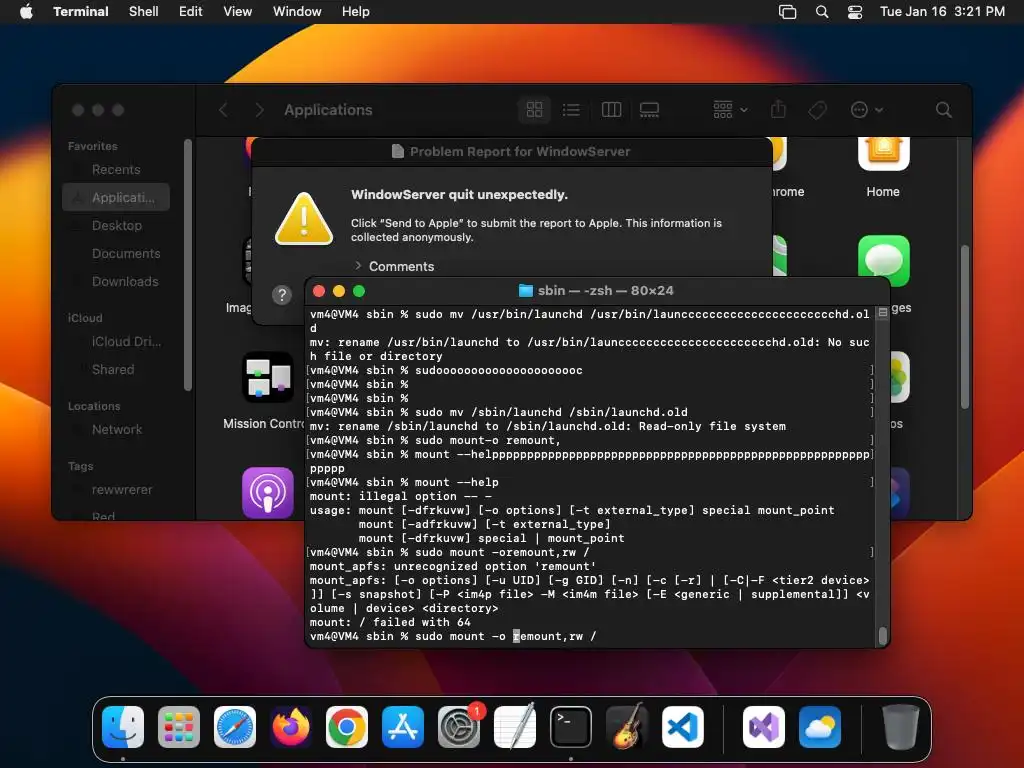Select Documents in Finder sidebar
1024x768 pixels.
point(116,253)
